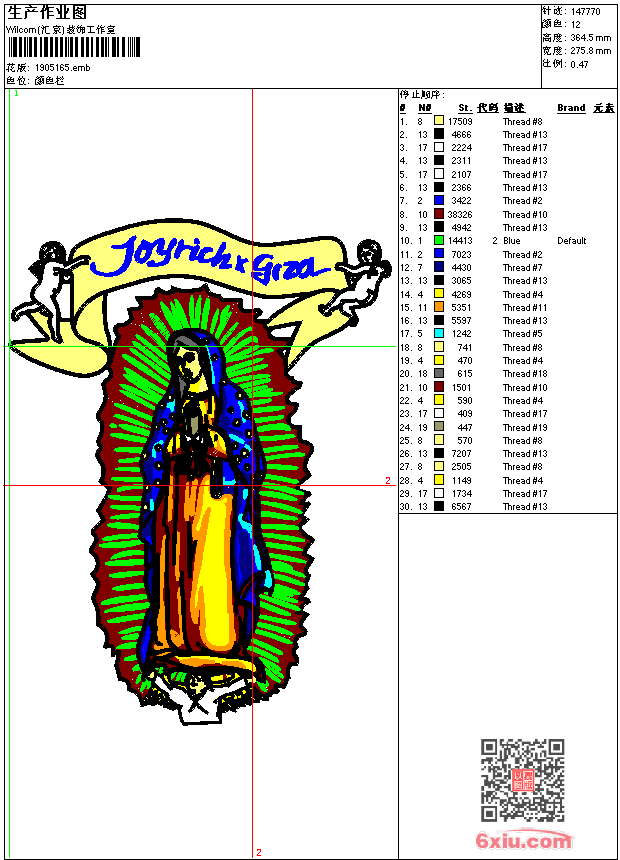Click stitch count '7023' in row 11
The height and width of the screenshot is (860, 620).
[x=461, y=254]
